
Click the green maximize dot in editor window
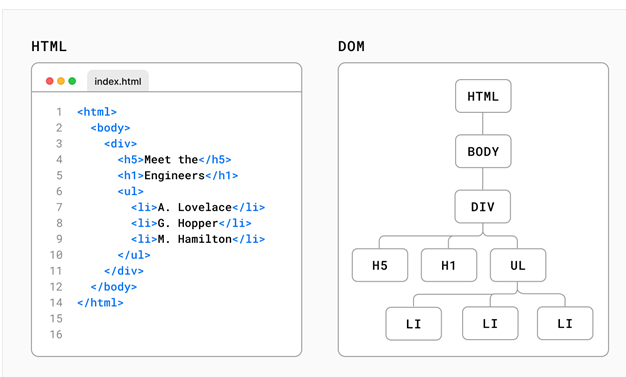[72, 81]
